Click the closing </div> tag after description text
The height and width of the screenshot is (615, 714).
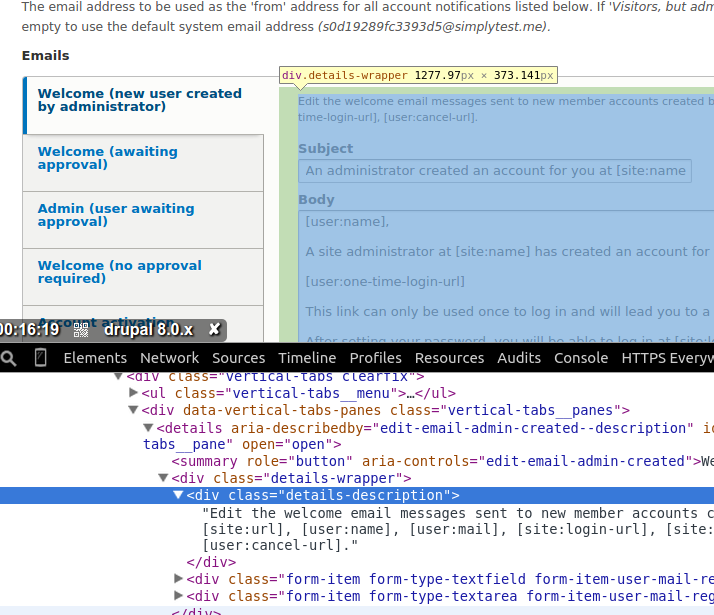tap(211, 562)
